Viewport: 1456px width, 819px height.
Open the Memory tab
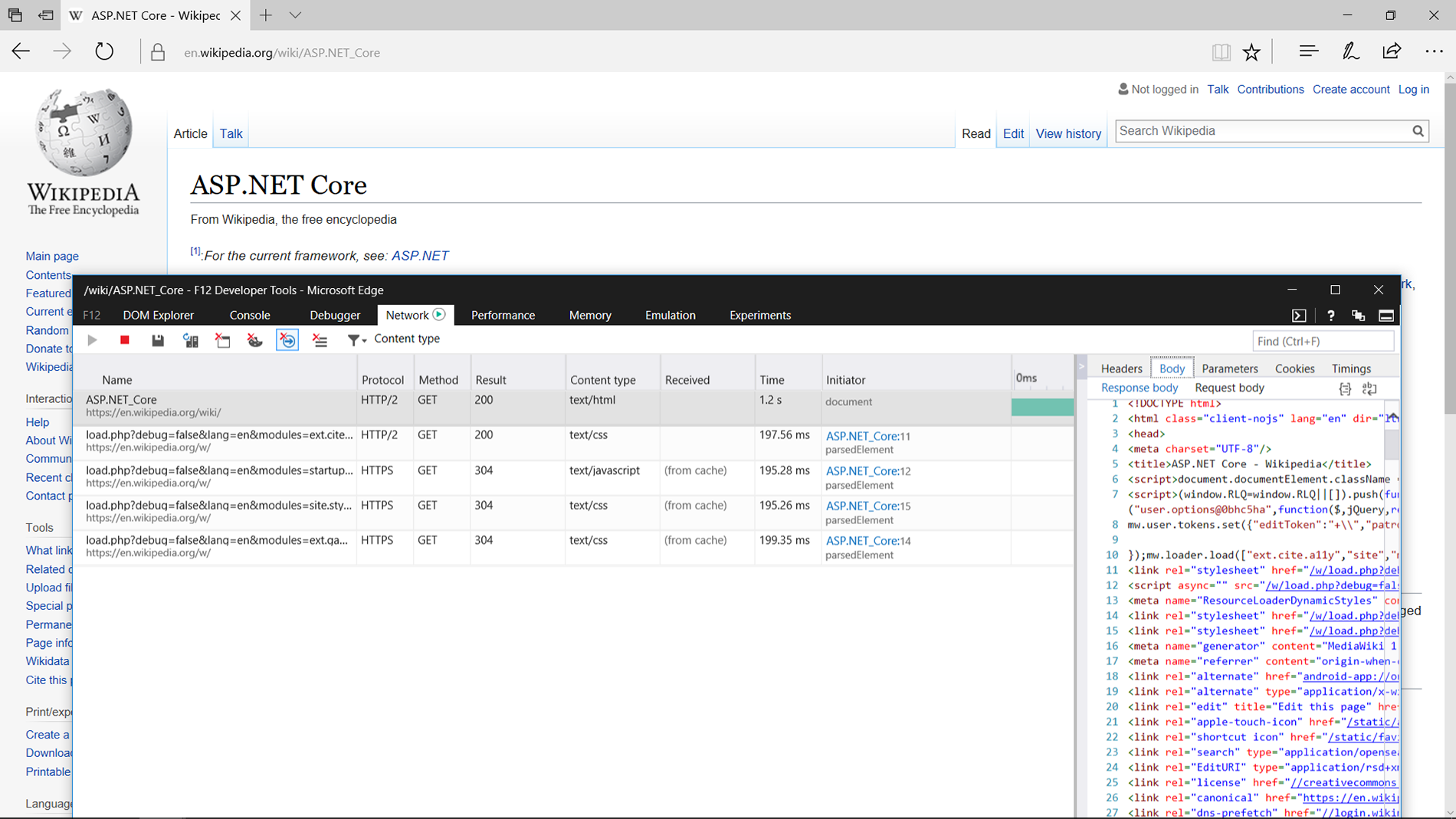click(x=590, y=315)
